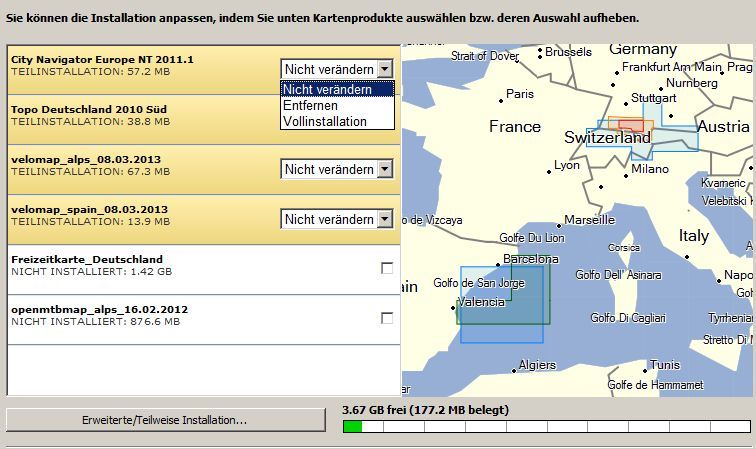
Task: Open dropdown for City Navigator Europe NT 2011.1
Action: coord(385,69)
